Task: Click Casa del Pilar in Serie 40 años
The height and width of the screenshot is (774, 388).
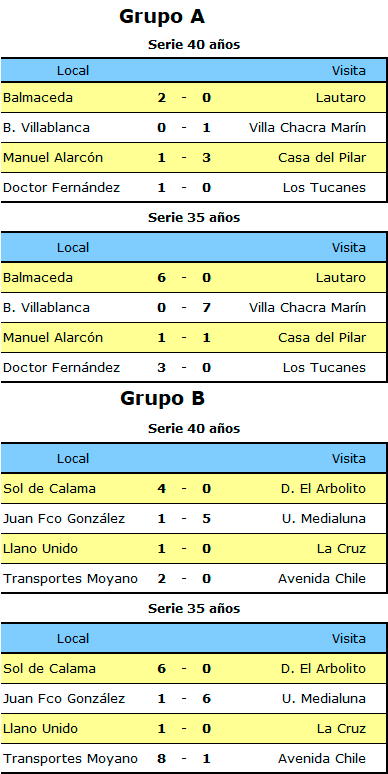Action: [x=322, y=158]
